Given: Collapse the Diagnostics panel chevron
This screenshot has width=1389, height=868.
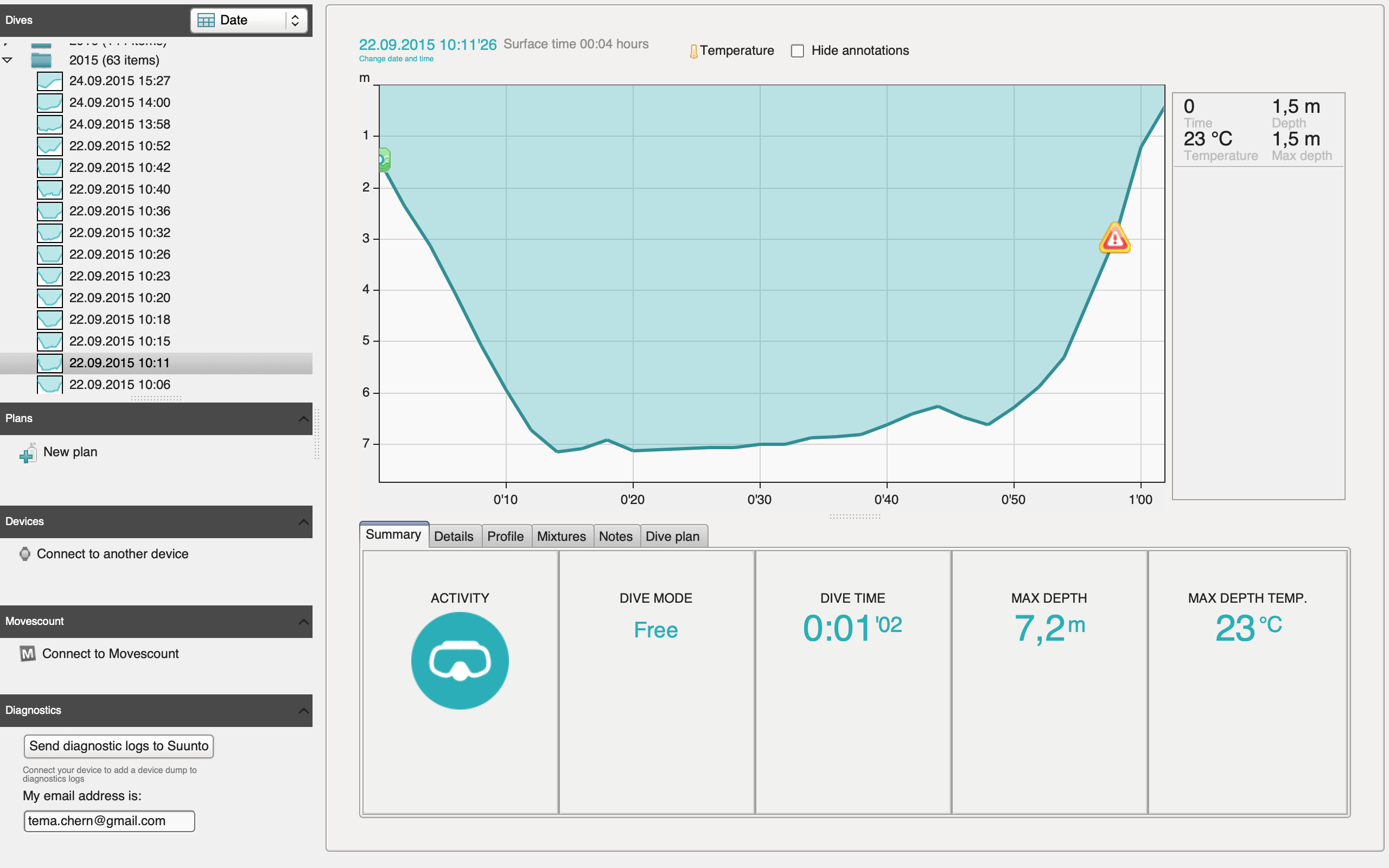Looking at the screenshot, I should (303, 711).
